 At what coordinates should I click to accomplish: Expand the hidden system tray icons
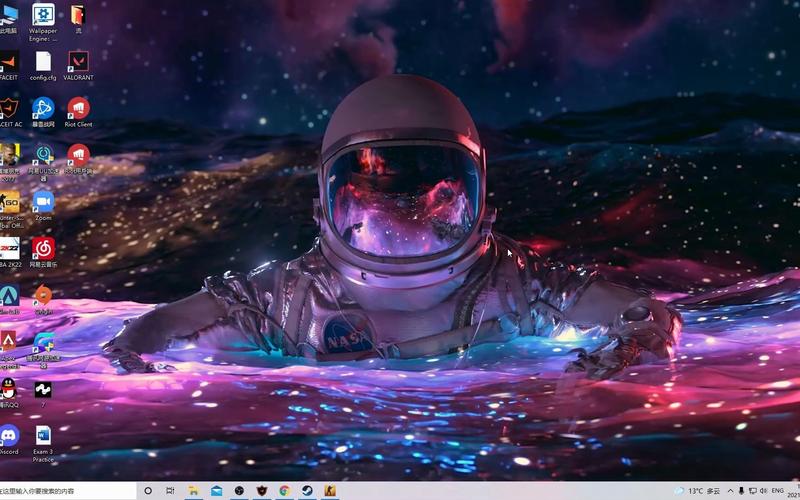[730, 491]
